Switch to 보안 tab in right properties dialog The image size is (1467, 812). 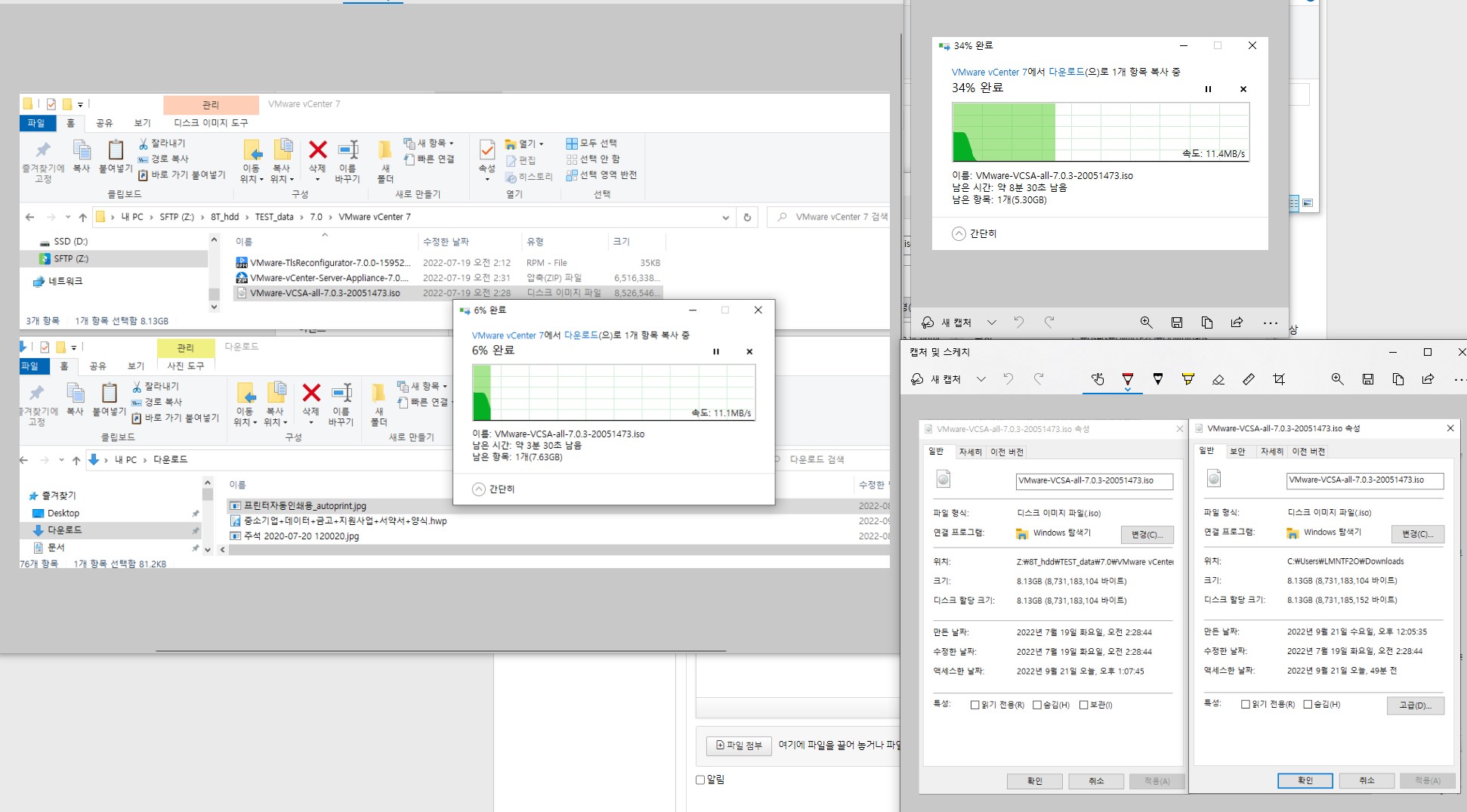pos(1237,451)
